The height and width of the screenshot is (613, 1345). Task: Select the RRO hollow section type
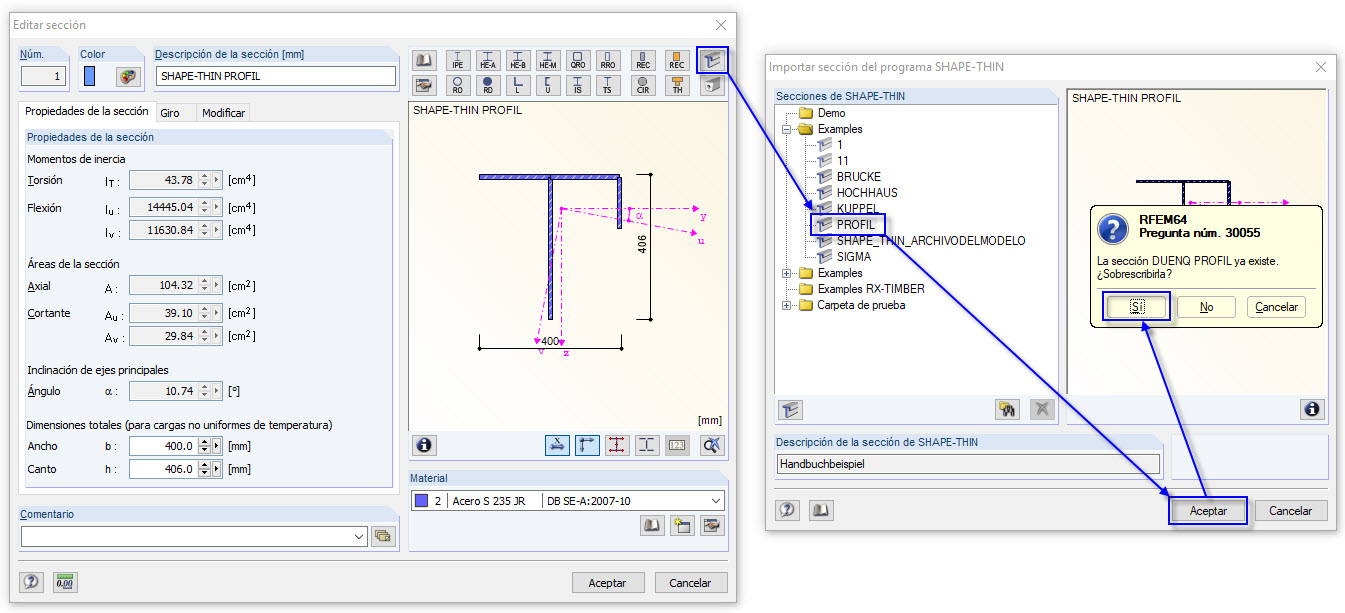(x=608, y=60)
